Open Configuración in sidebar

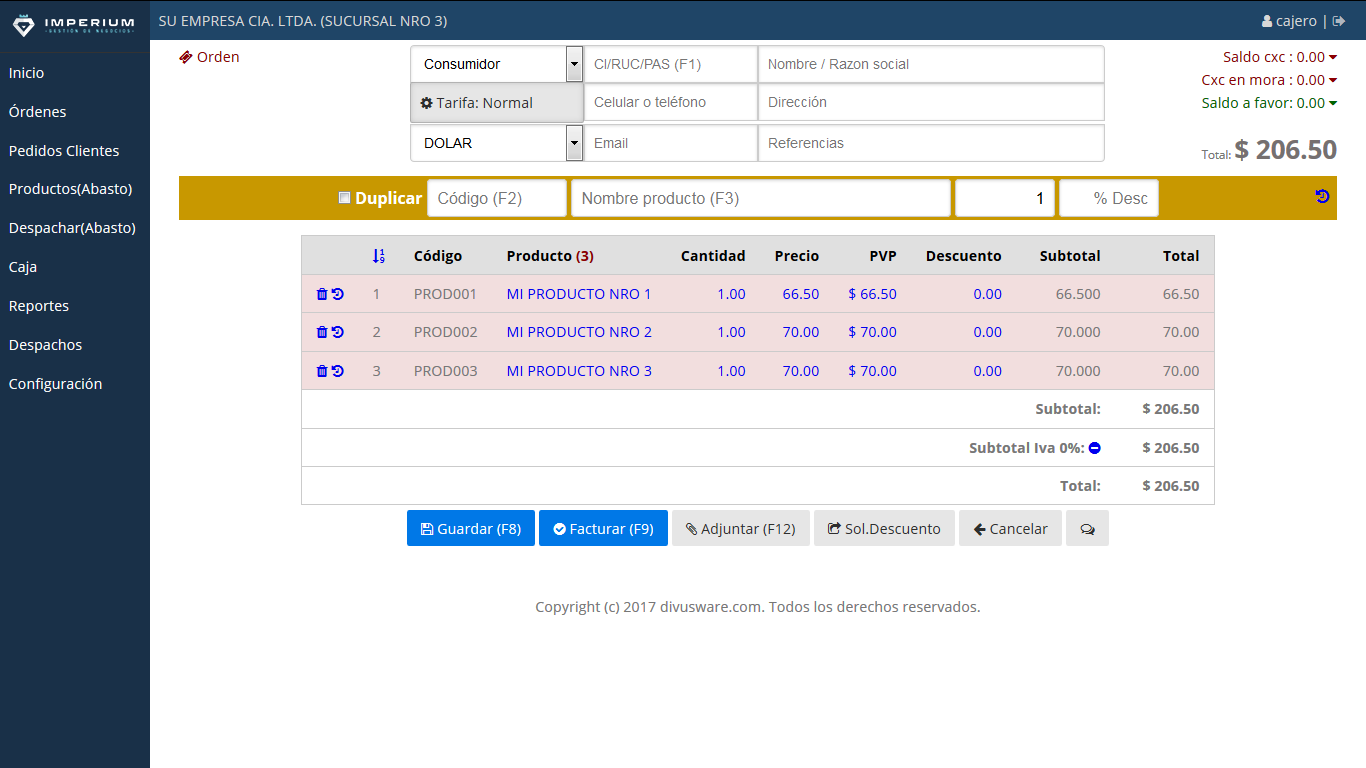(x=55, y=384)
